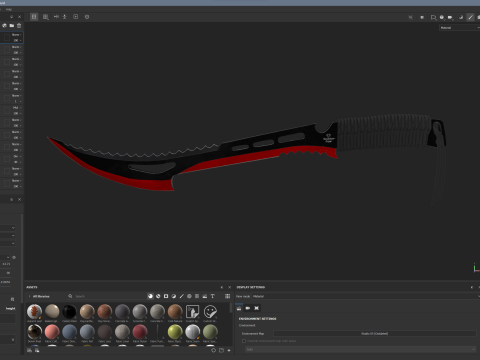Select the yellow-green fabric material sphere
This screenshot has width=480, height=360.
tap(175, 332)
